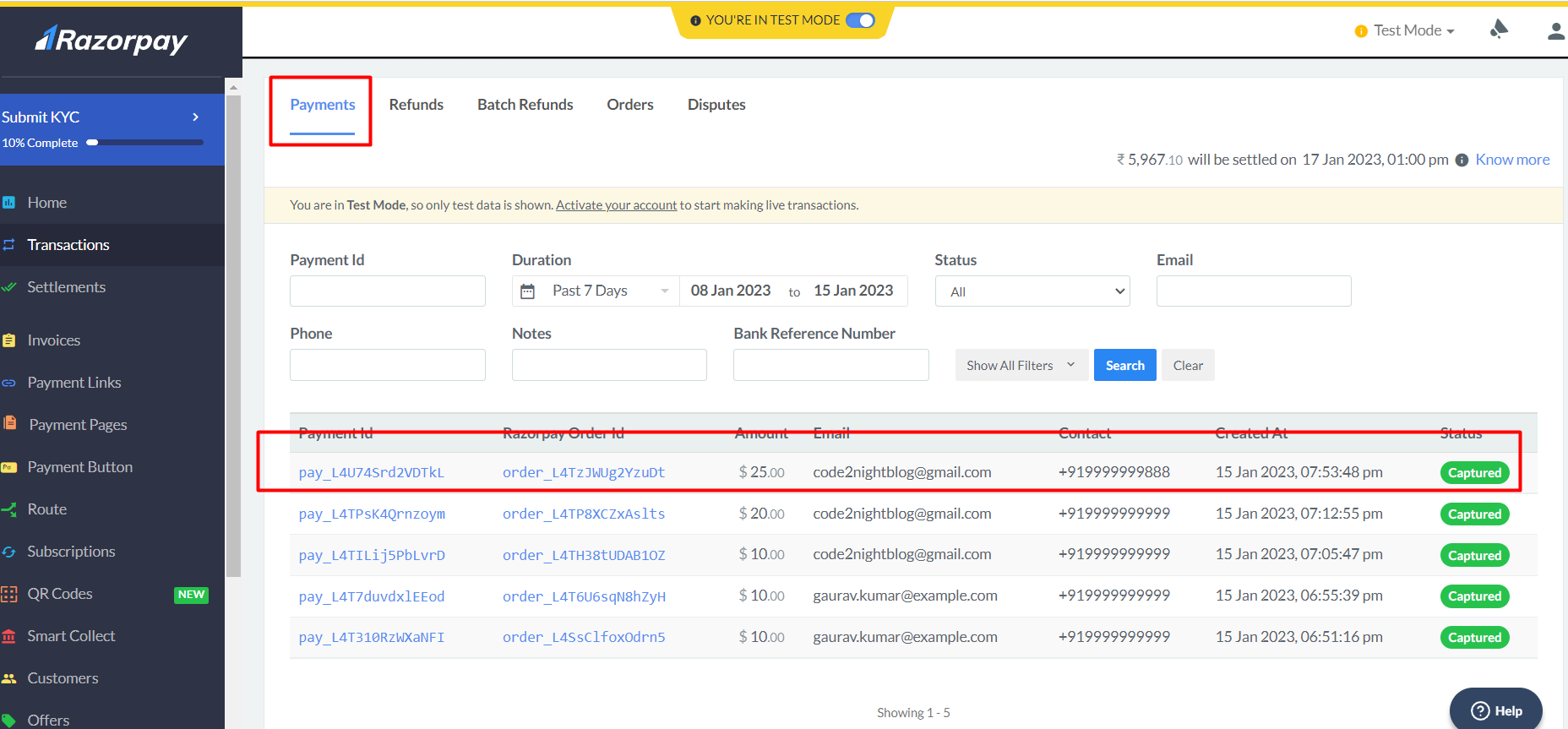
Task: Click the Settlements checkmark icon
Action: (x=8, y=287)
